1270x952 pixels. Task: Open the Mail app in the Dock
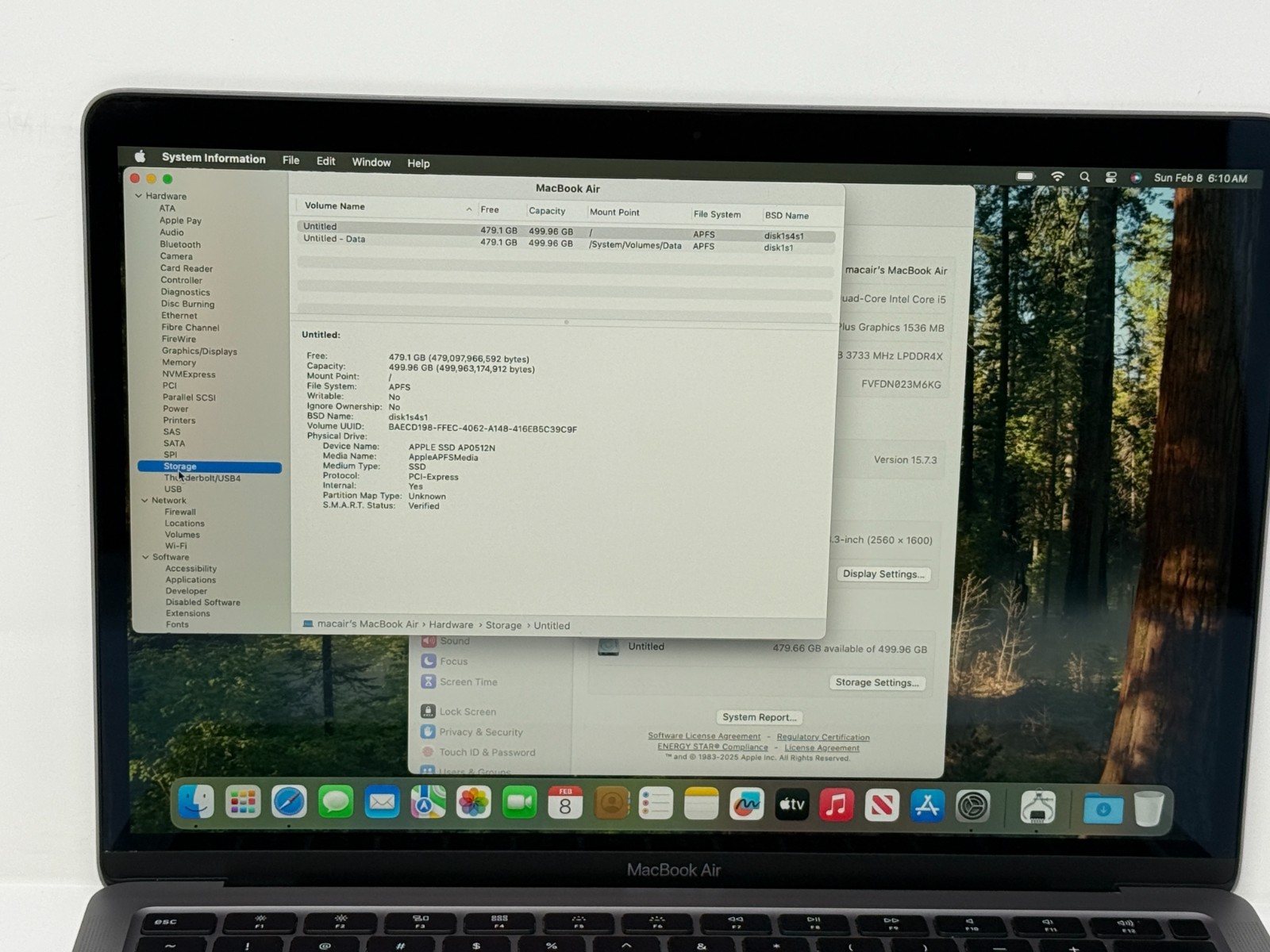382,803
